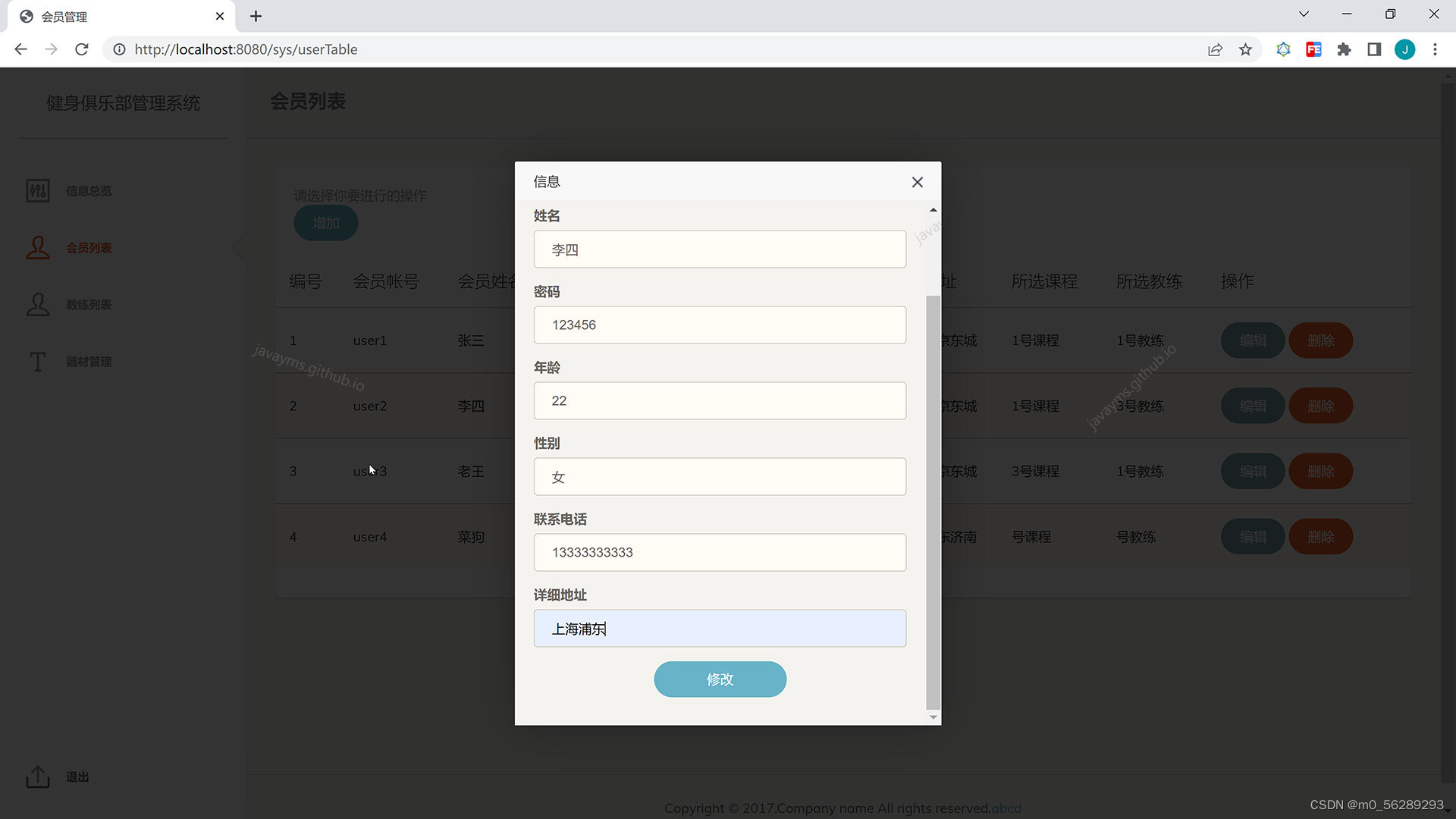
Task: Click the 联系电话 field with 13333333333
Action: click(x=720, y=552)
